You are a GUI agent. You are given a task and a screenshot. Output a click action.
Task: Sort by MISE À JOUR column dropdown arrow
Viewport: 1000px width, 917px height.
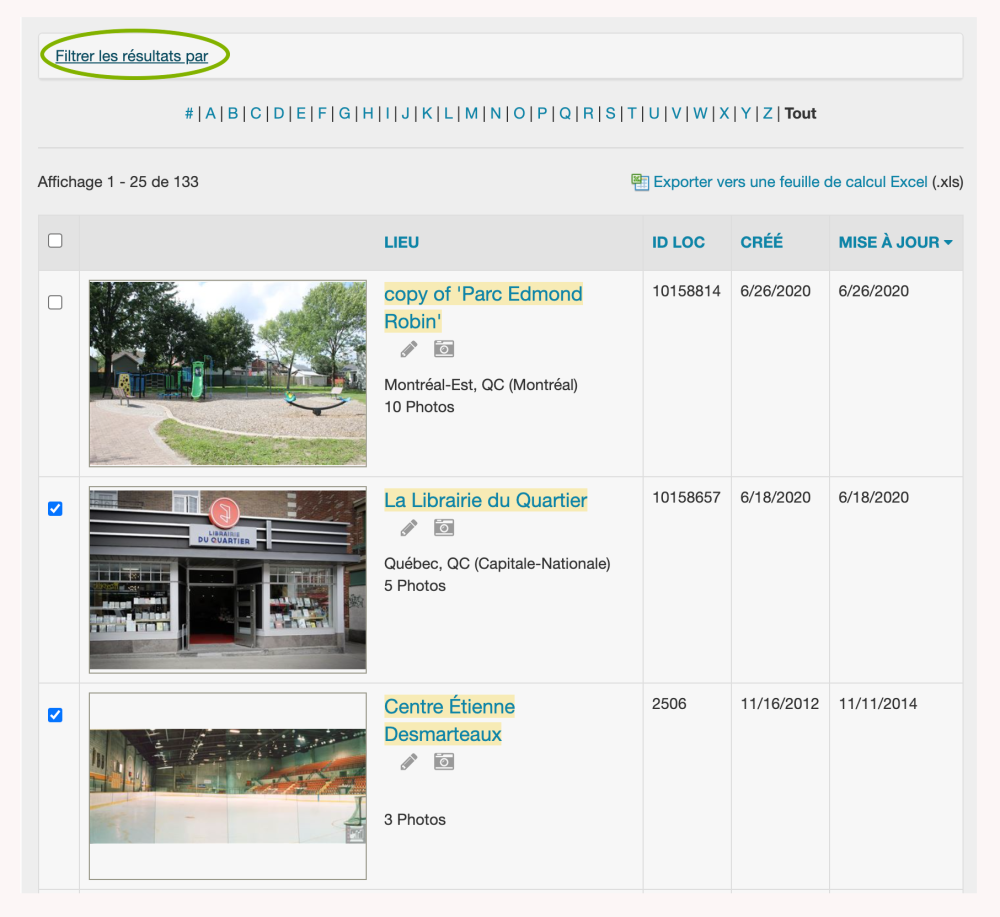(948, 242)
